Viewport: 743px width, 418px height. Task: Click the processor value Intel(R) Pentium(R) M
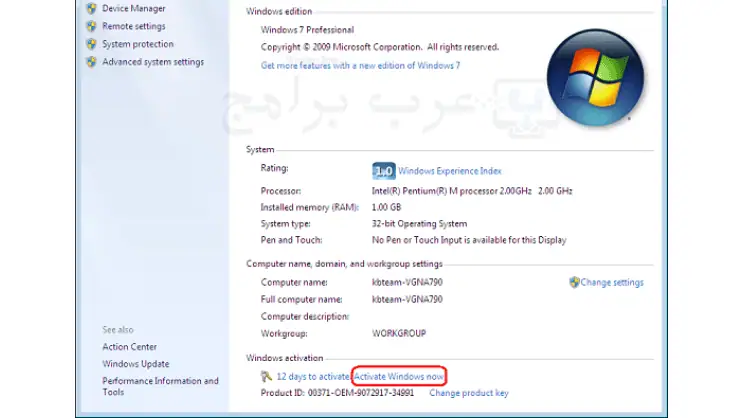pos(472,191)
